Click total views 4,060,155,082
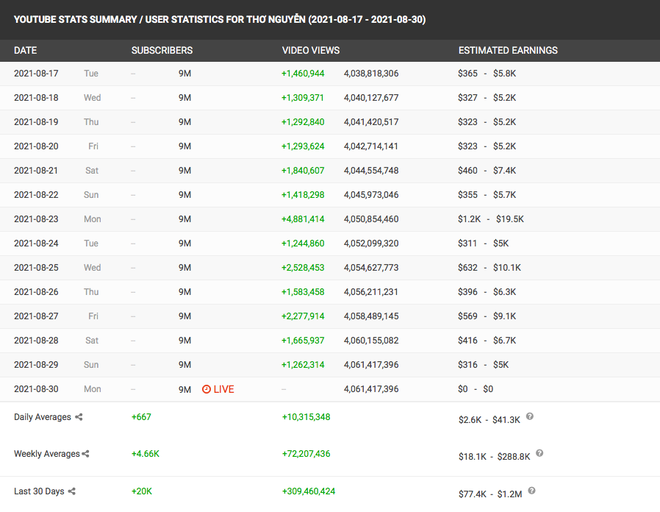Image resolution: width=660 pixels, height=512 pixels. [371, 341]
